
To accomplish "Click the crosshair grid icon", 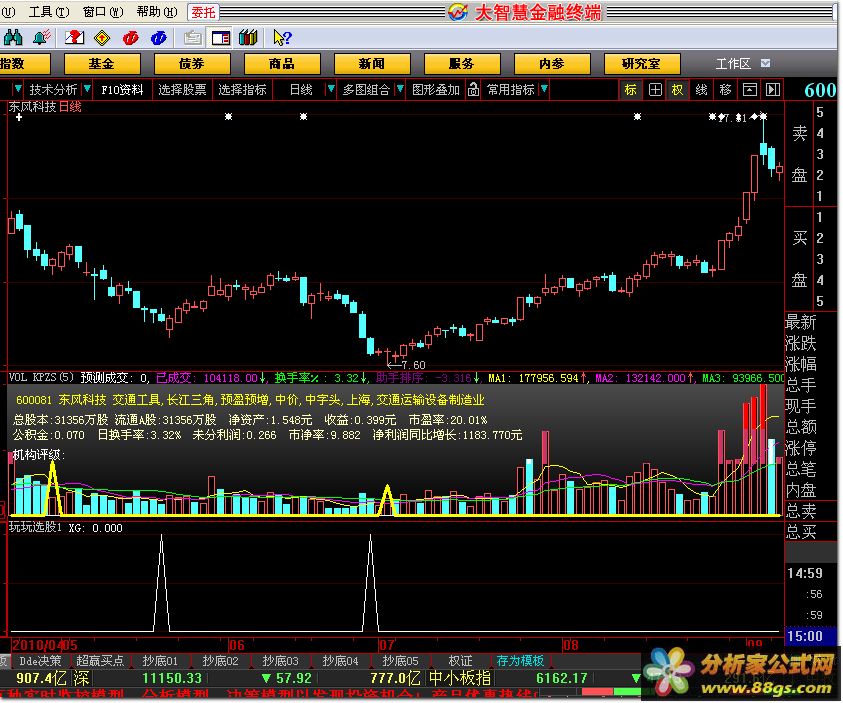I will click(x=655, y=90).
